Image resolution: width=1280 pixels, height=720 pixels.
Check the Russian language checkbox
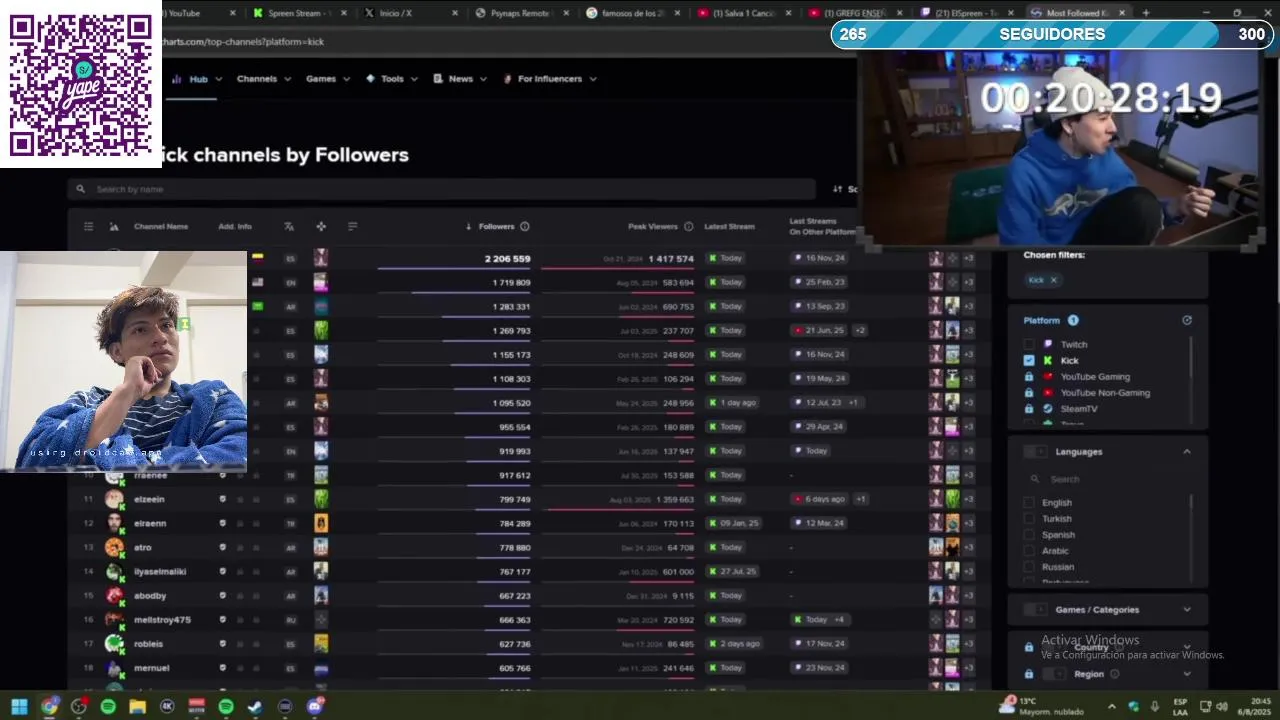click(x=1029, y=567)
